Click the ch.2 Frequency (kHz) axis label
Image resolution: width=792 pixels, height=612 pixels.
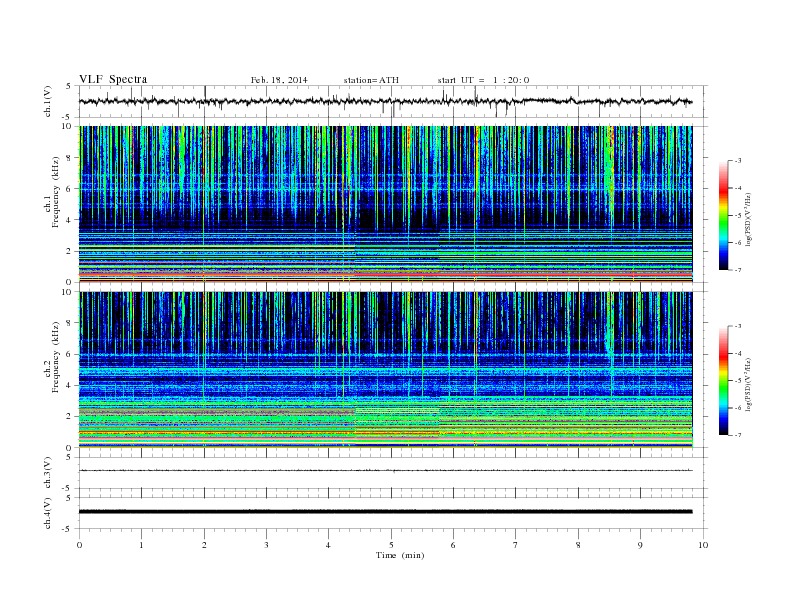(52, 358)
